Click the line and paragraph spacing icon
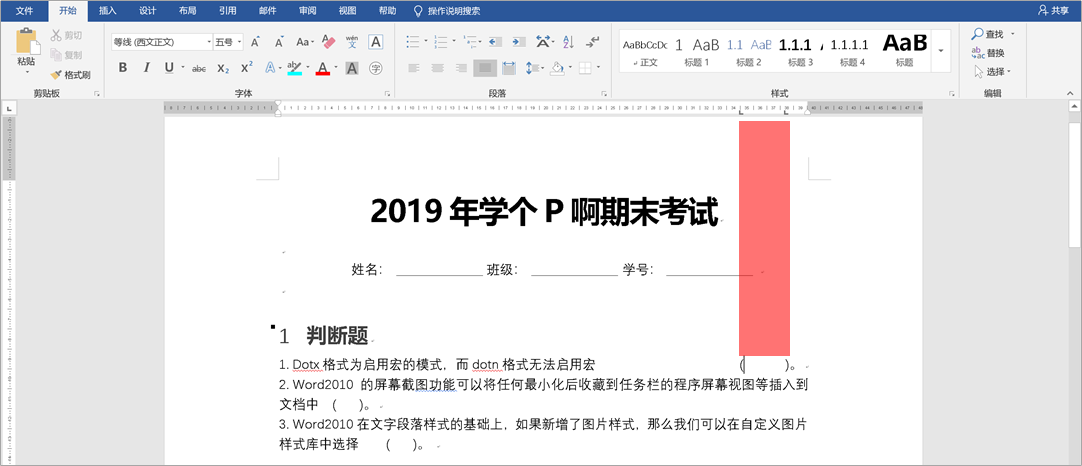 [531, 68]
